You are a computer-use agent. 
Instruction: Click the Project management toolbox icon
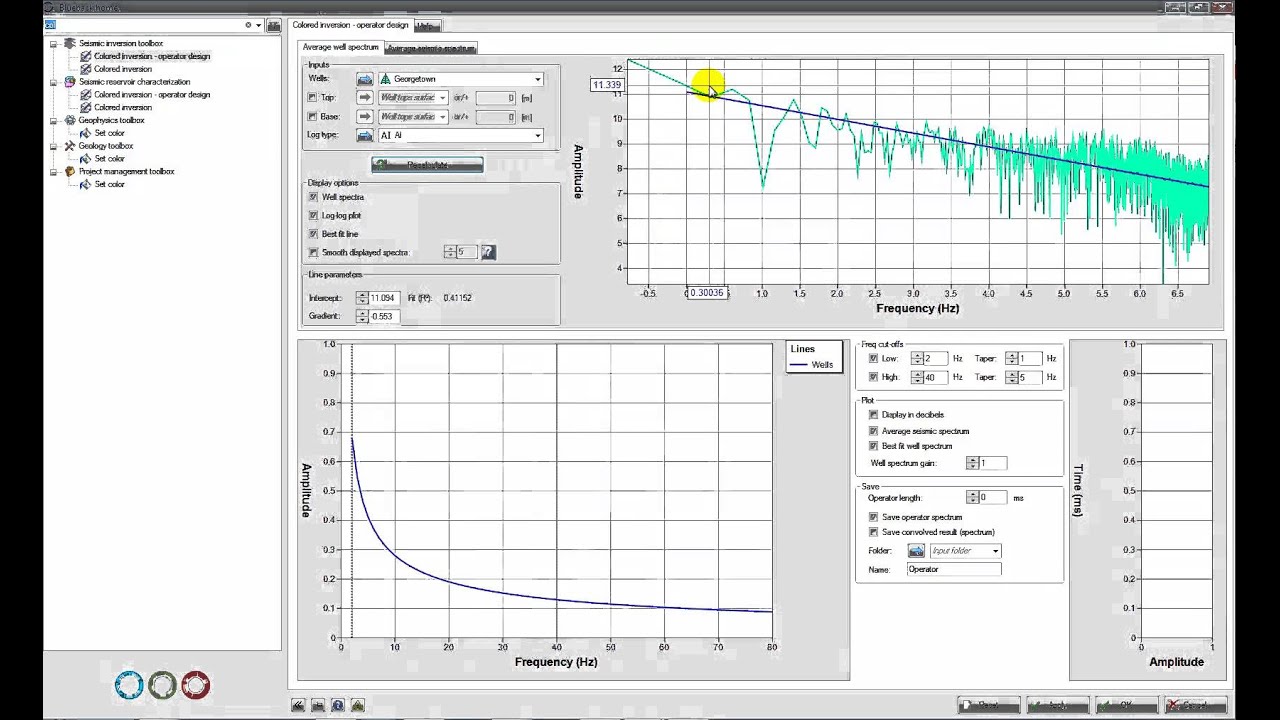pos(70,172)
